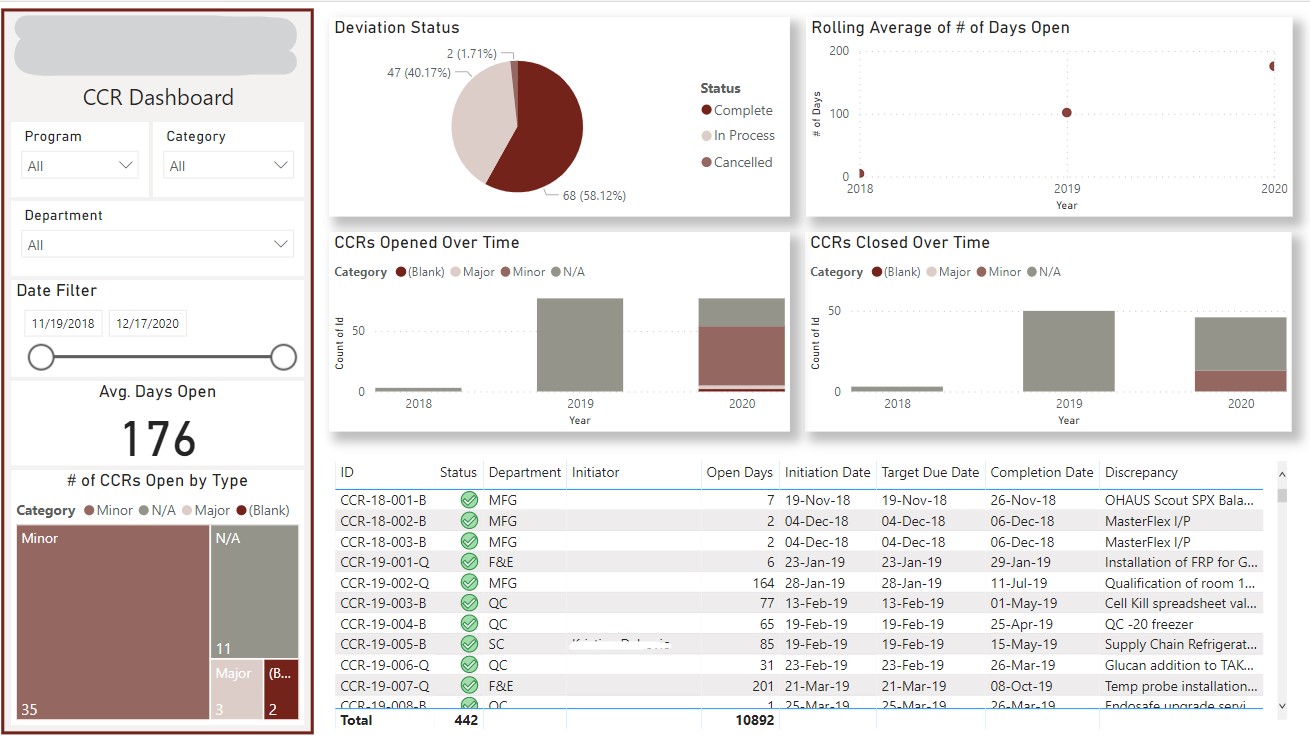This screenshot has width=1310, height=737.
Task: Click status check icon for CCR-19-005-B
Action: point(469,644)
